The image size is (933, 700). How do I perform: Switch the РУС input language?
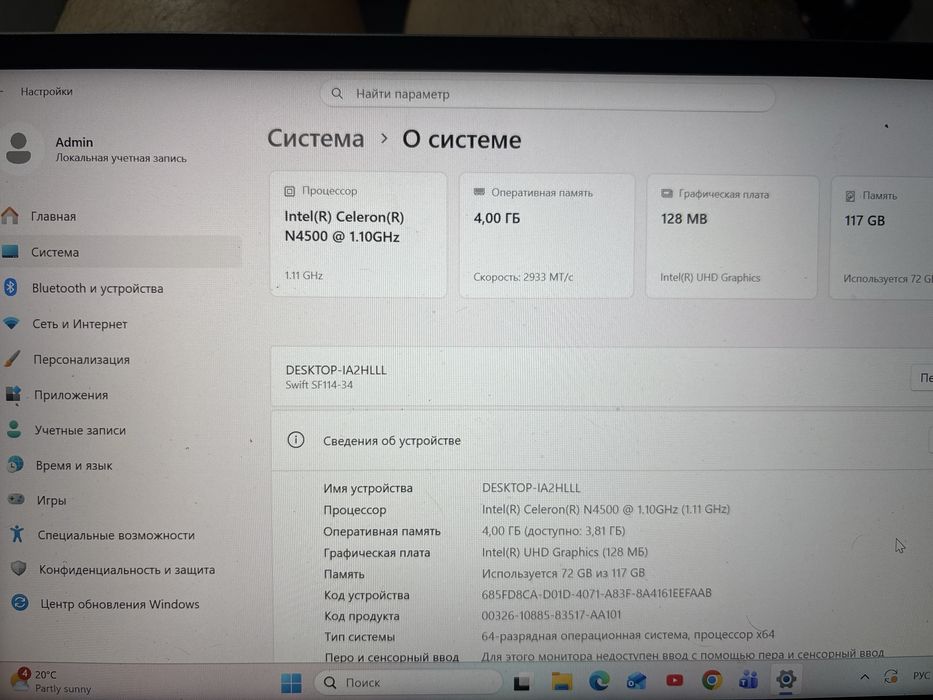921,676
